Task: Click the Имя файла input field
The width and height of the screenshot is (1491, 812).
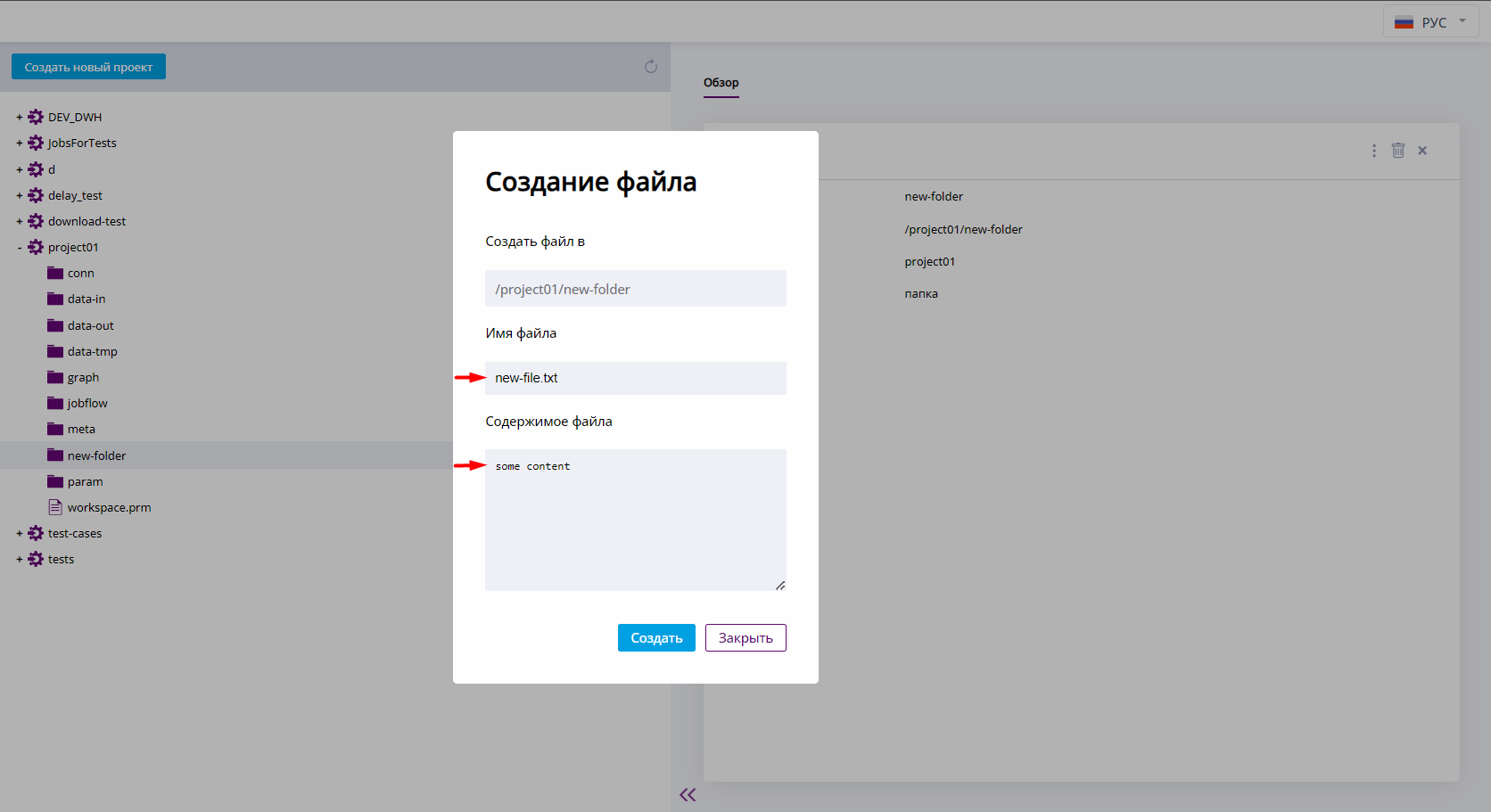Action: pyautogui.click(x=636, y=378)
